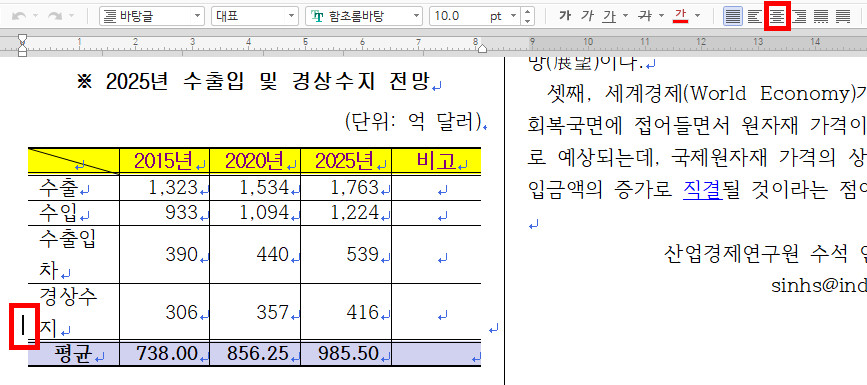Click the 평균 row label
Viewport: 867px width, 385px height.
pyautogui.click(x=74, y=353)
